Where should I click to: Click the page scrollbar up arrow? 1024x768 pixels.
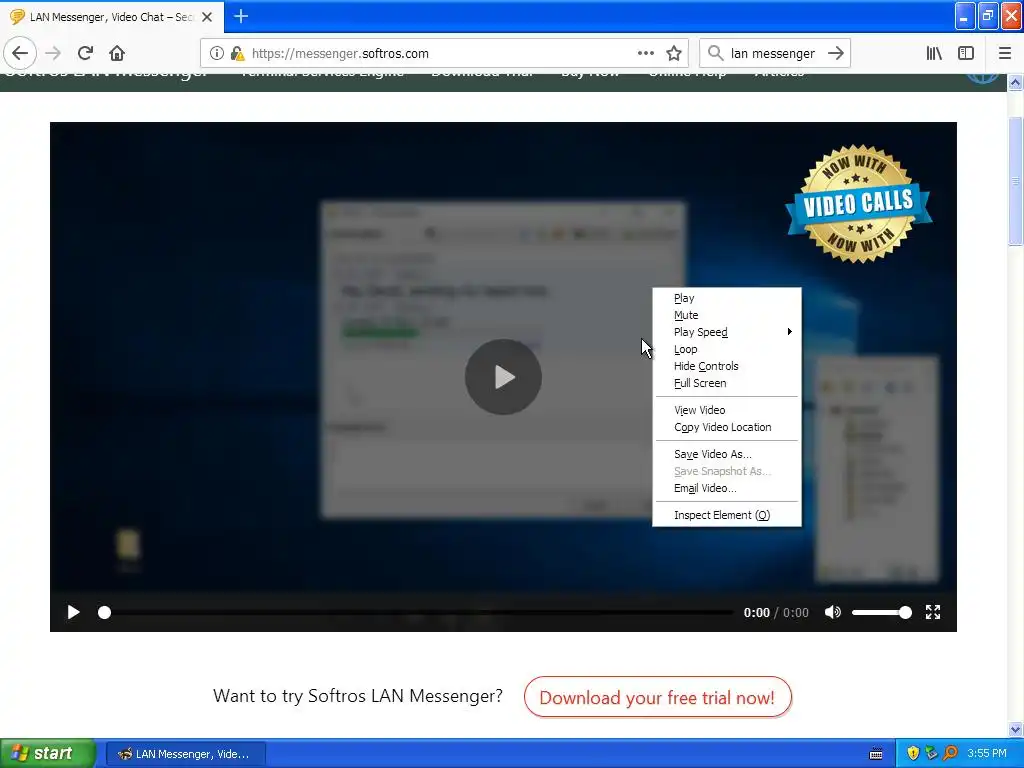[x=1015, y=82]
